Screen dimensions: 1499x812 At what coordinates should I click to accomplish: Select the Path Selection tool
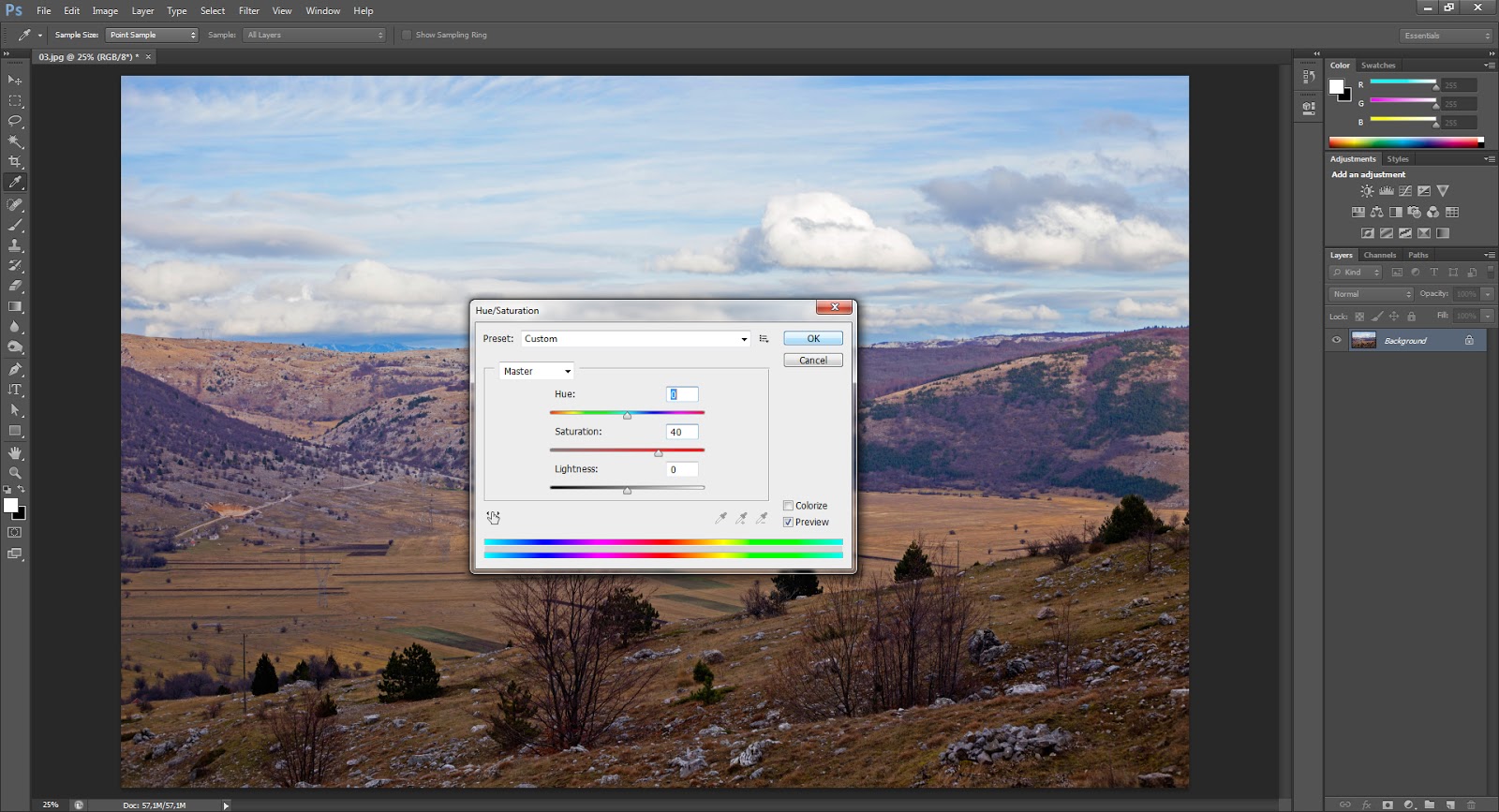point(15,411)
